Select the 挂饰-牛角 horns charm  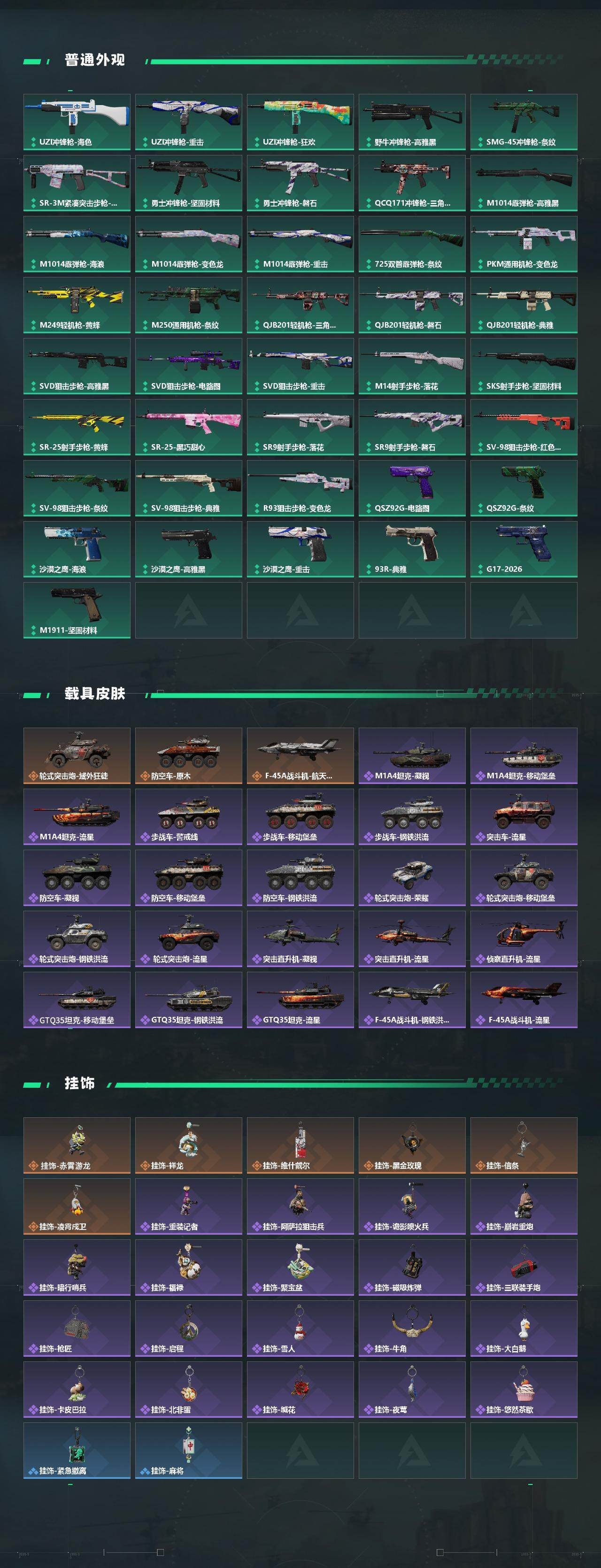pos(412,1328)
